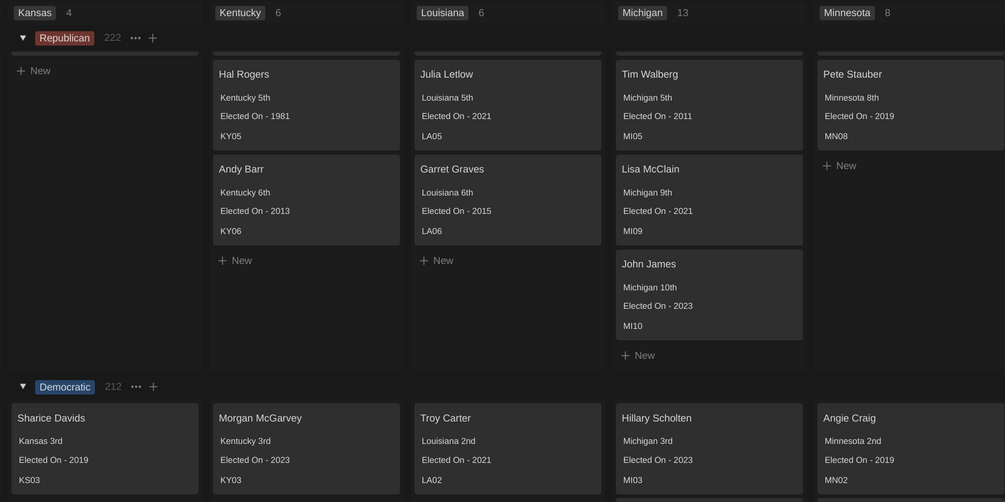Open the John James card
1005x502 pixels.
[709, 295]
